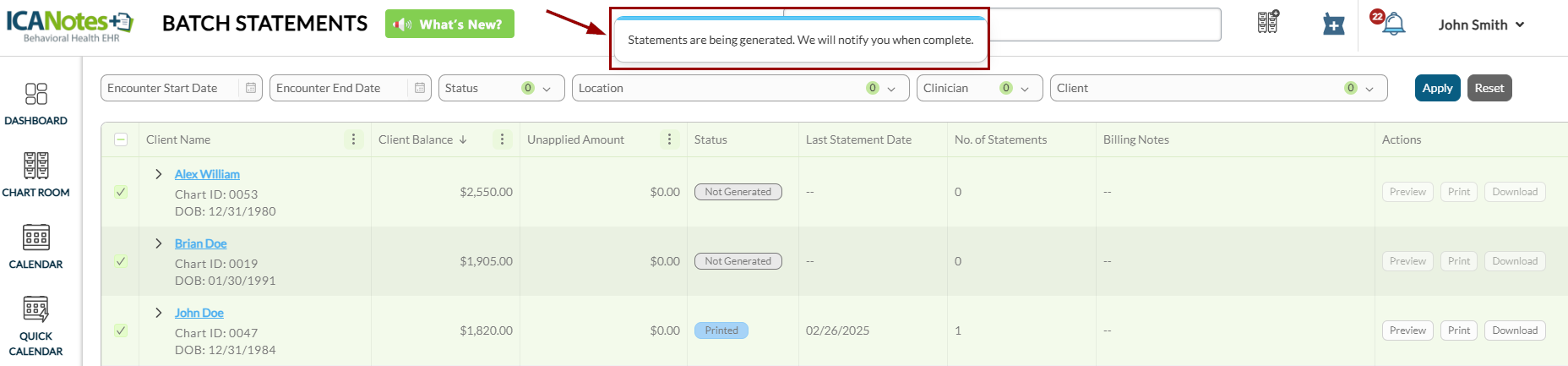Image resolution: width=1568 pixels, height=366 pixels.
Task: Open the Chart Room icon
Action: 35,166
